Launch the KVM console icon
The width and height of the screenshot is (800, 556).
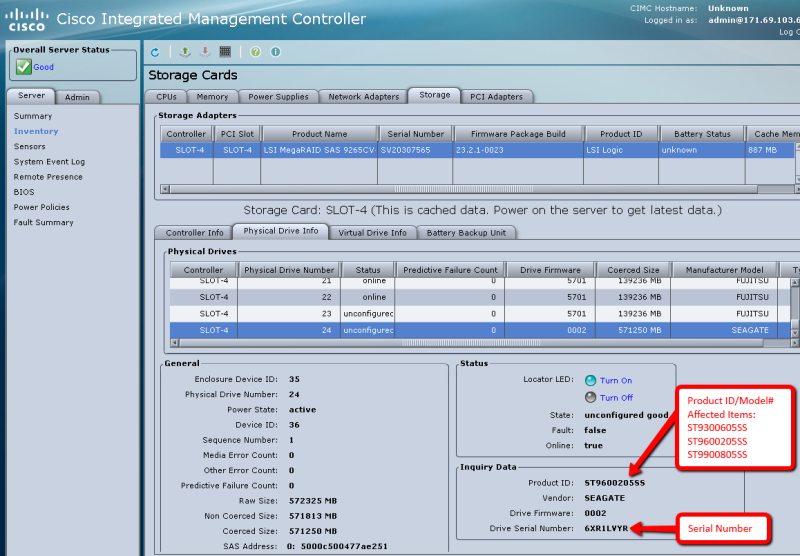pos(225,52)
